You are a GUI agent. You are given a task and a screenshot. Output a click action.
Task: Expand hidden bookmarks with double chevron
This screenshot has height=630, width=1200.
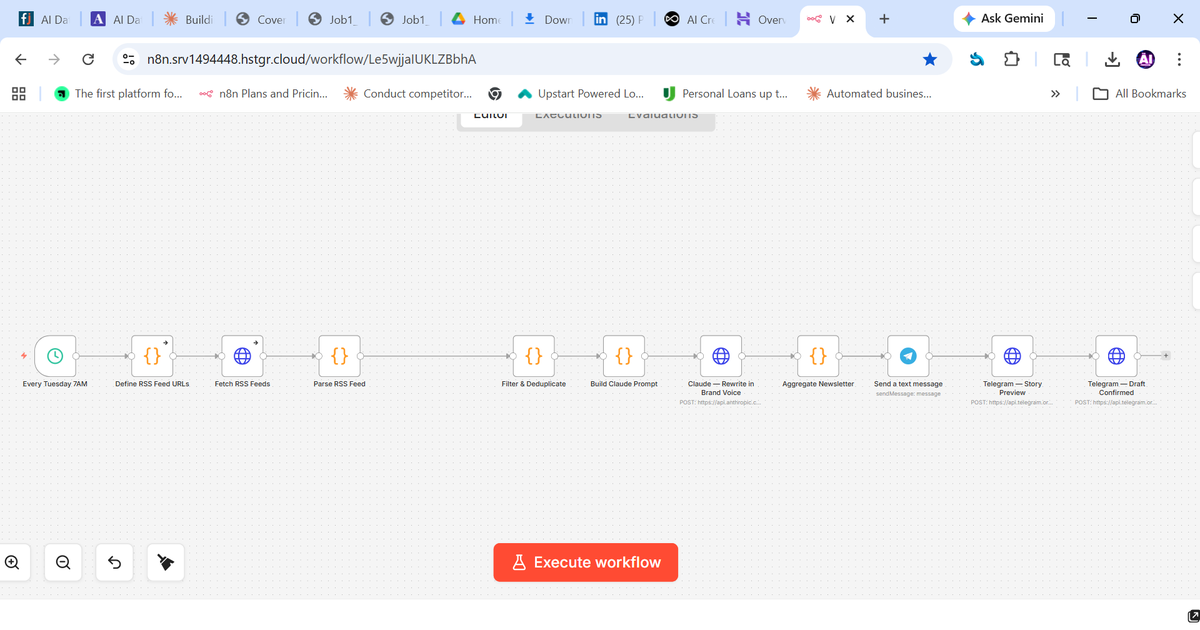(1055, 94)
